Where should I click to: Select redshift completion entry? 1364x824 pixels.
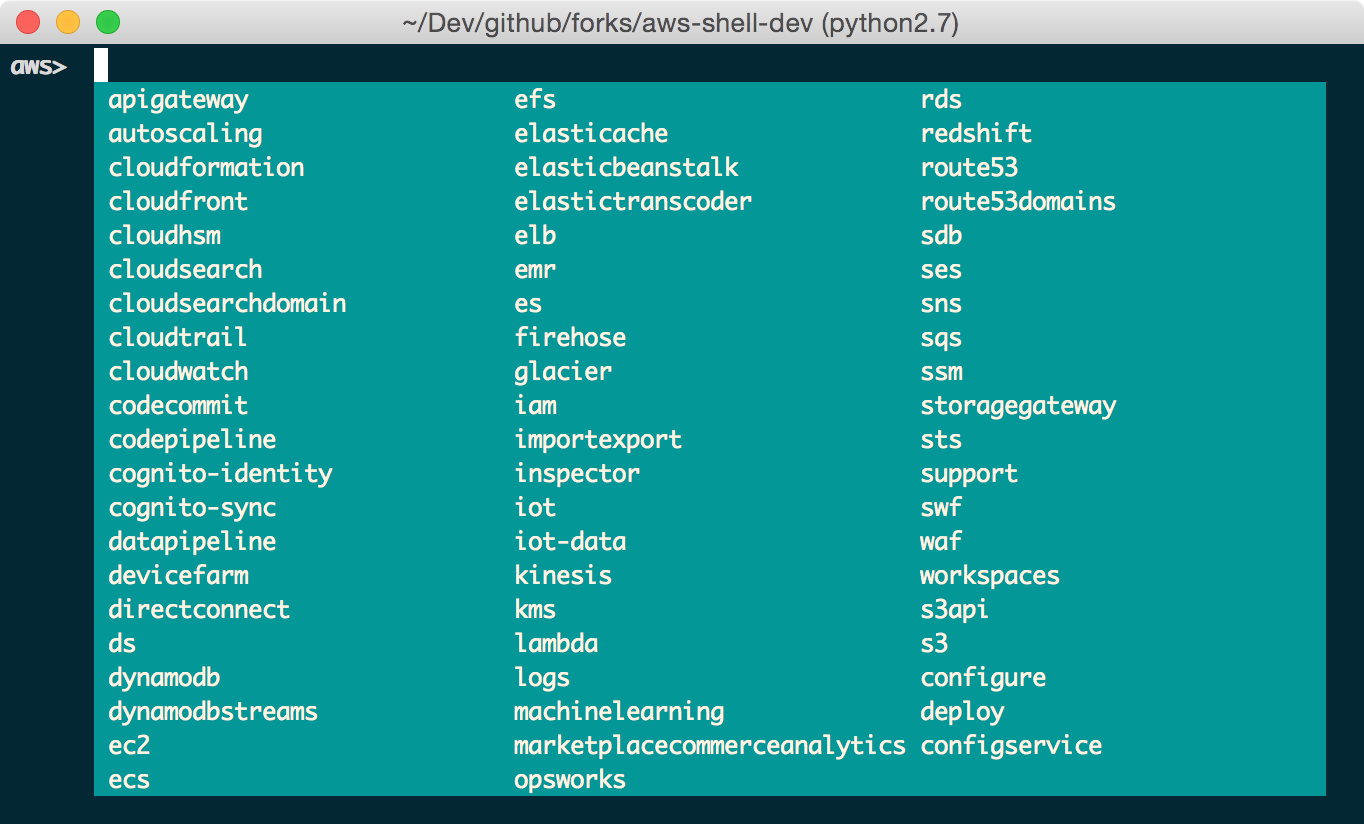pyautogui.click(x=976, y=134)
